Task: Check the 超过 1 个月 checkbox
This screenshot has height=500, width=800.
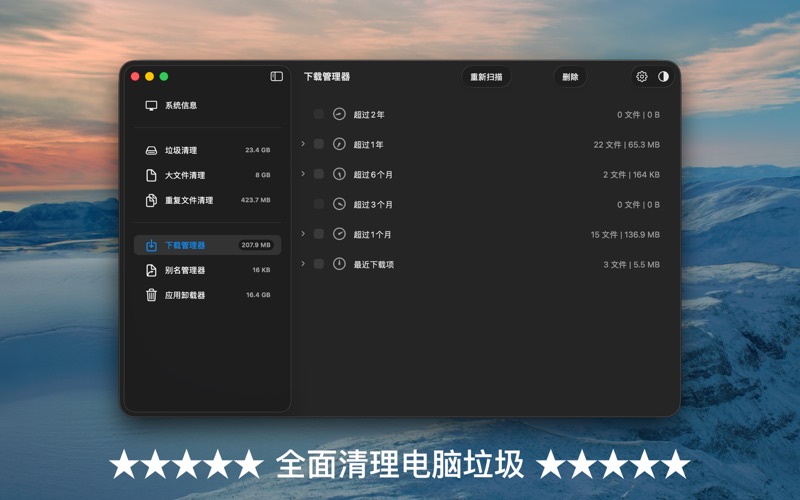Action: (319, 234)
